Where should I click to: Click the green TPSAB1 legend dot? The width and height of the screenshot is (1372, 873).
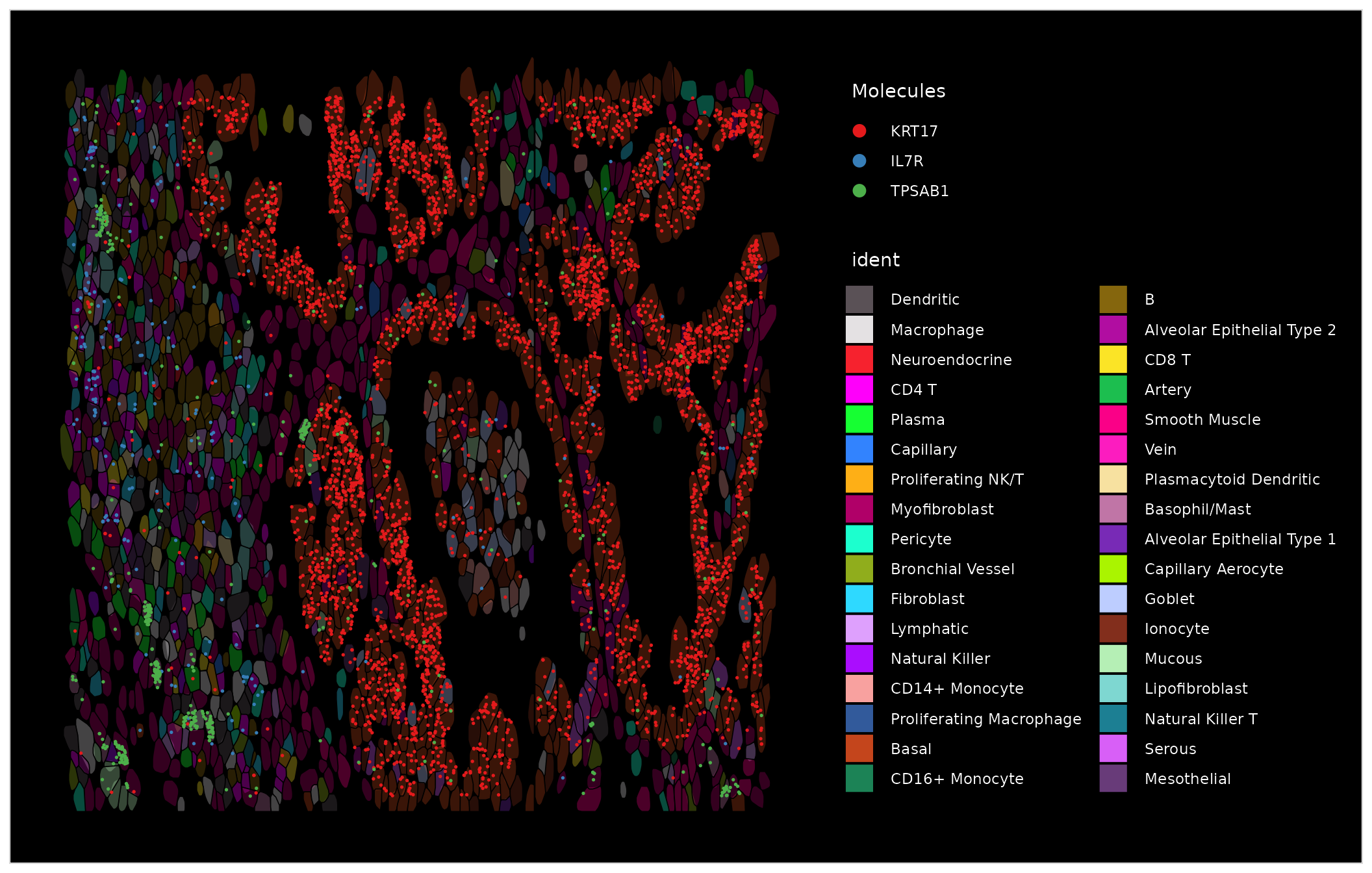tap(859, 191)
